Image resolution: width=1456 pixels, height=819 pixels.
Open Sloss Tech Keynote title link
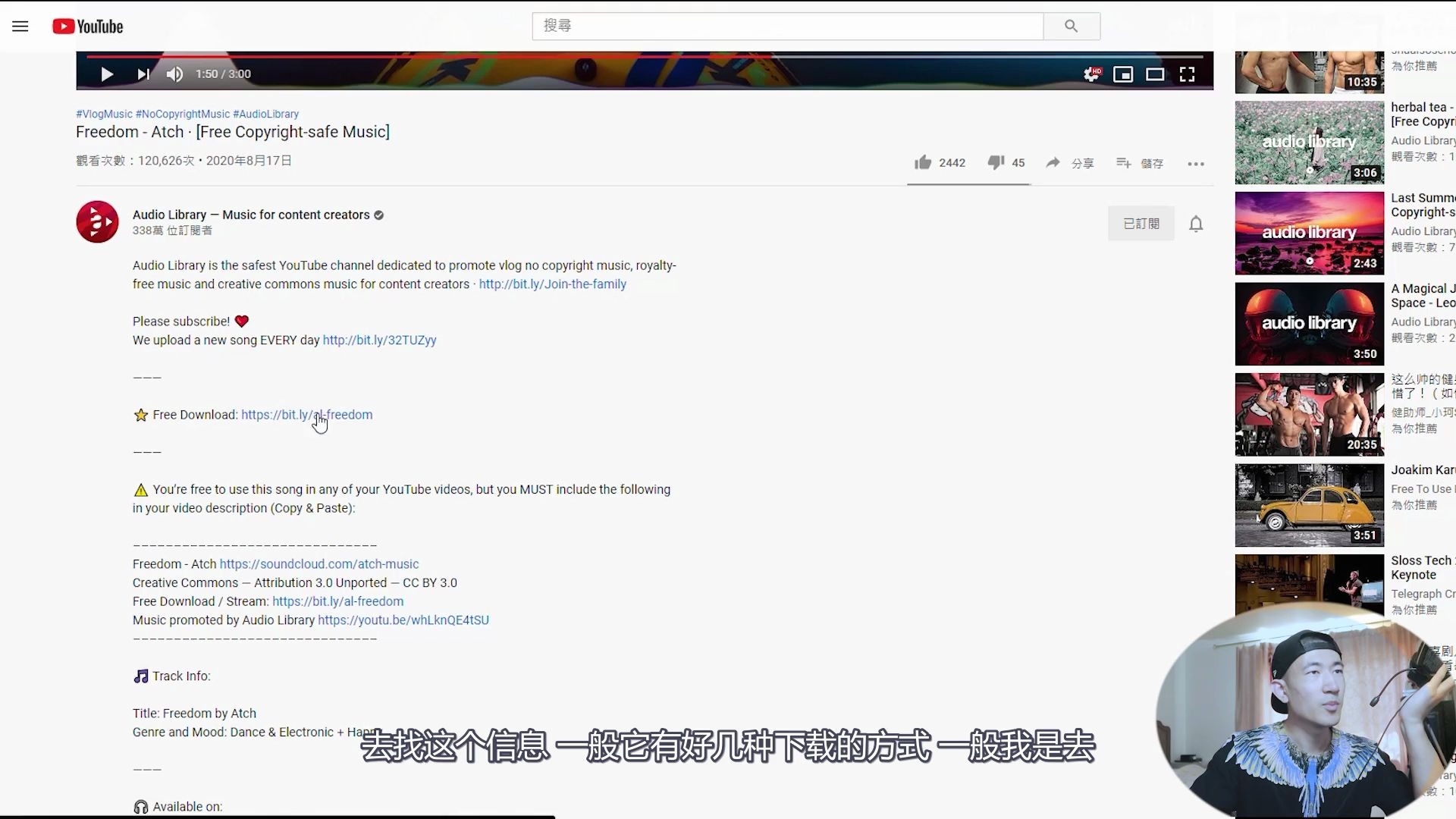click(x=1423, y=568)
